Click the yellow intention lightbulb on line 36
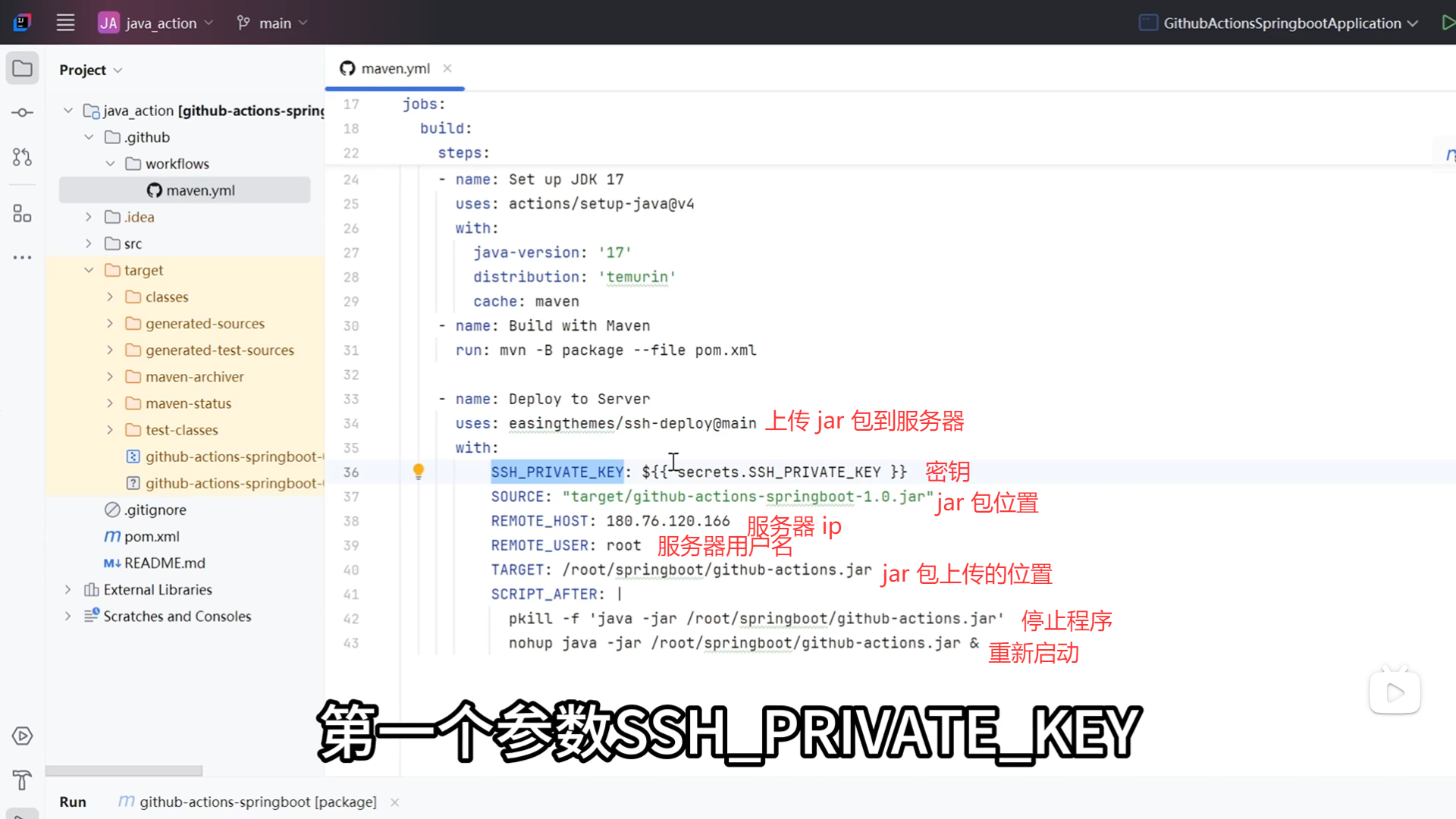Screen dimensions: 1456x819 (418, 472)
